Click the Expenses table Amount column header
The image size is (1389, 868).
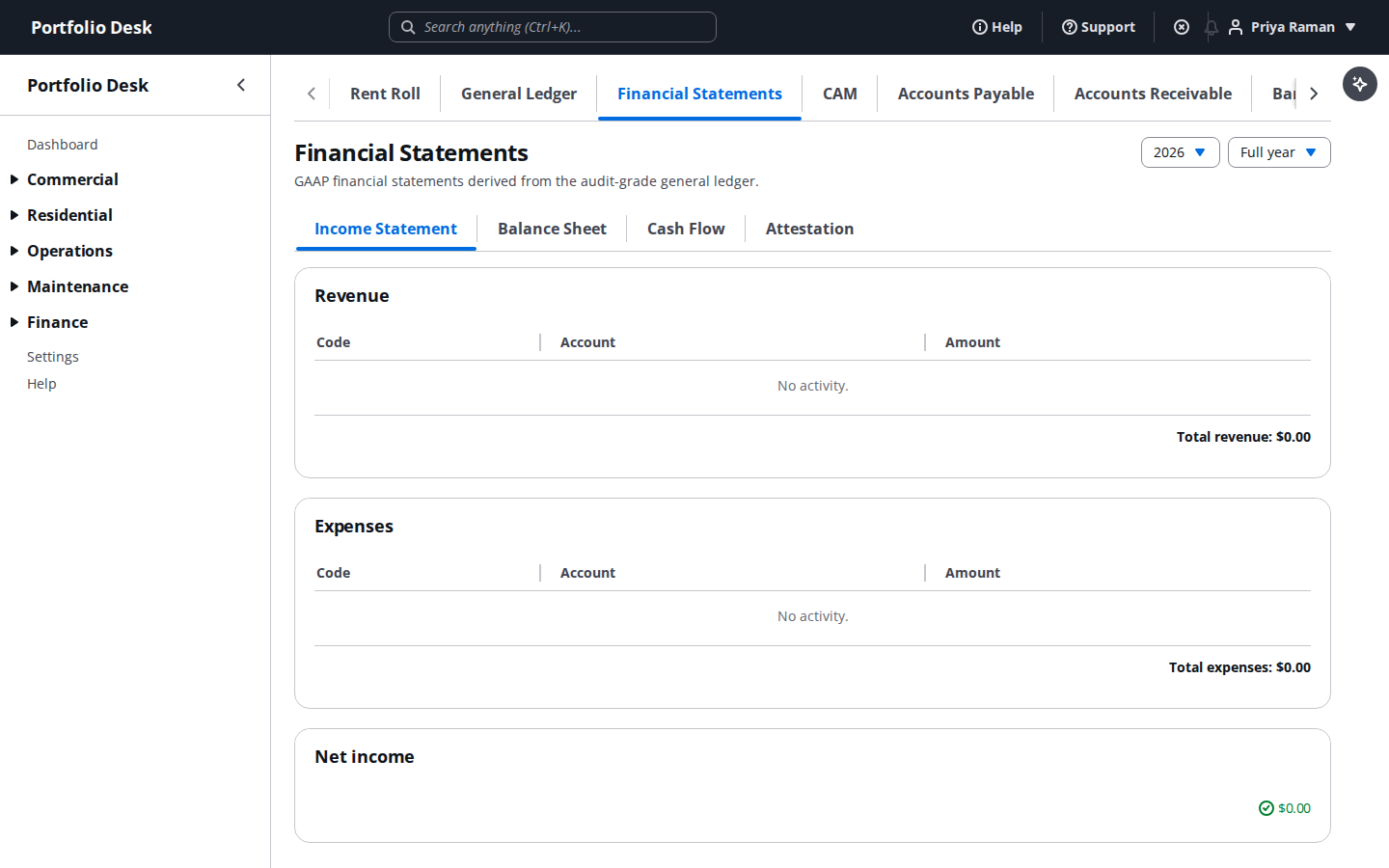(972, 573)
